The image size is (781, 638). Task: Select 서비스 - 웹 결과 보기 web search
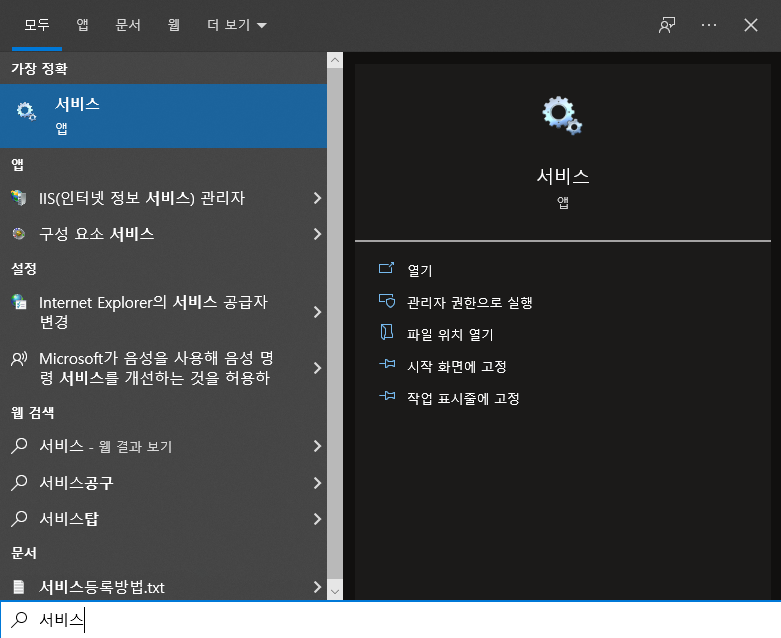(x=163, y=446)
